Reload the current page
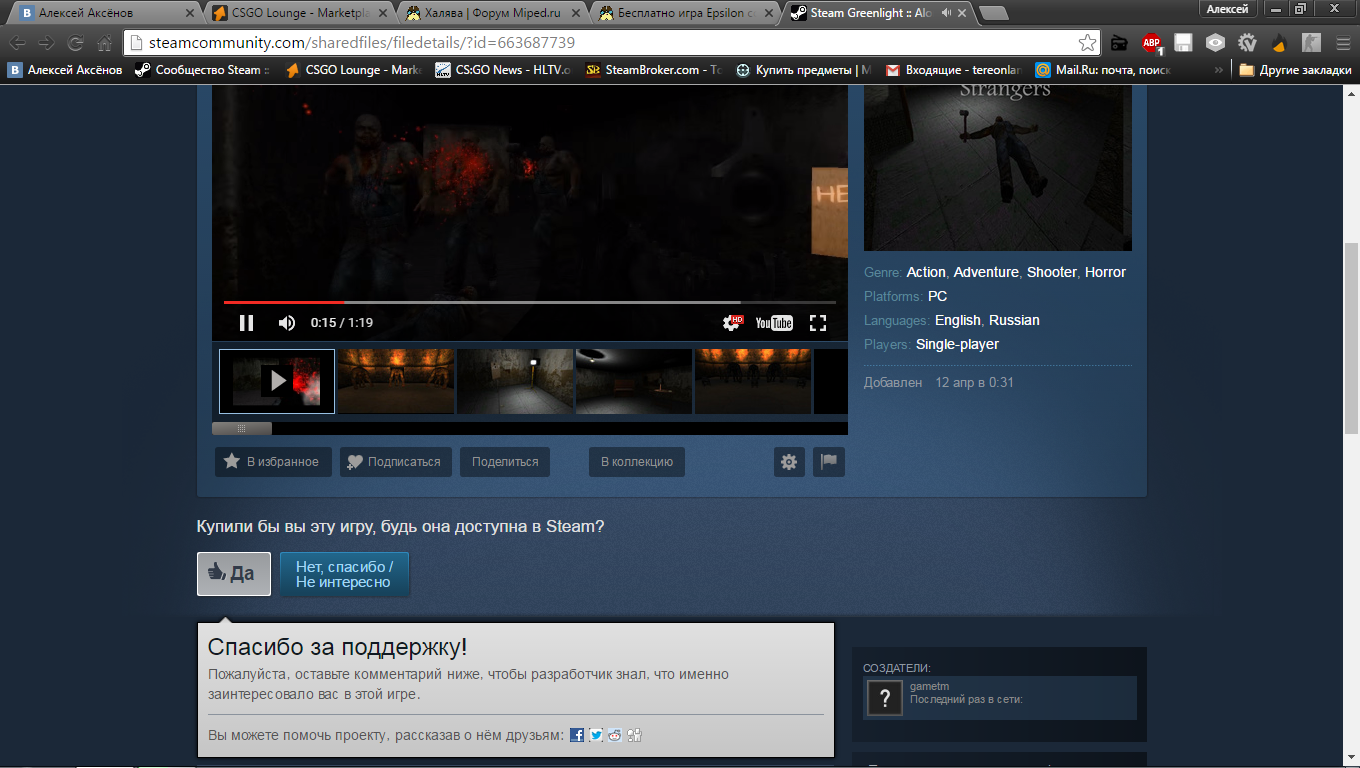Screen dimensions: 1360x768 coord(75,43)
